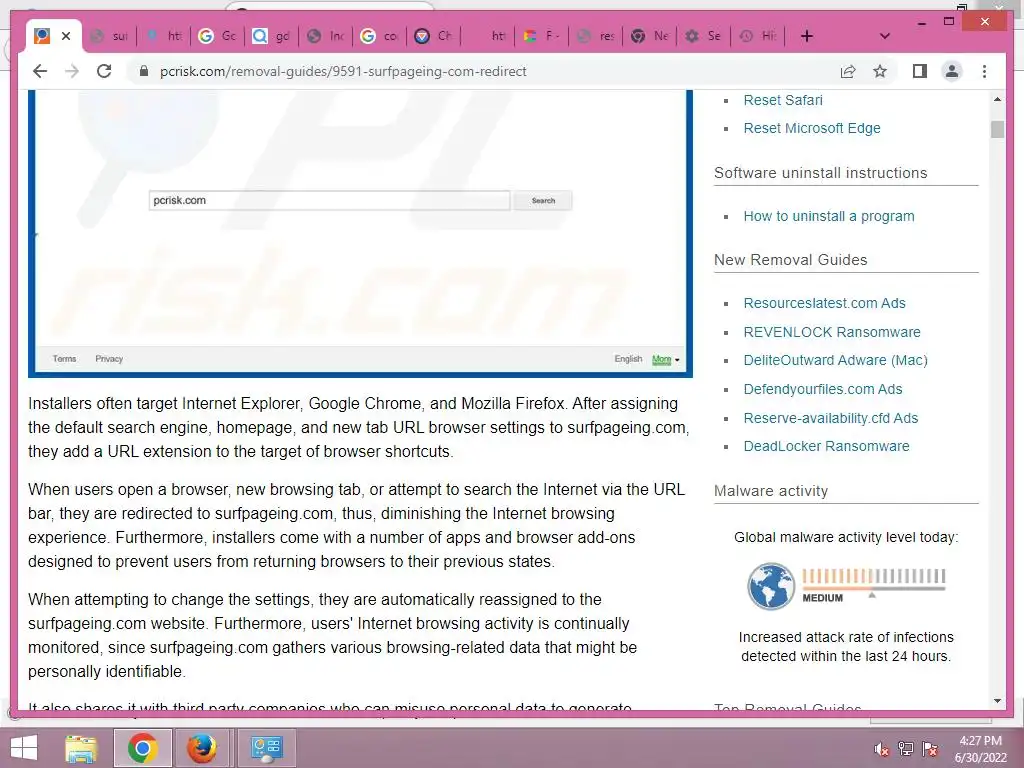The width and height of the screenshot is (1024, 768).
Task: Open Defendyourfiles.com Ads guide
Action: pos(822,389)
